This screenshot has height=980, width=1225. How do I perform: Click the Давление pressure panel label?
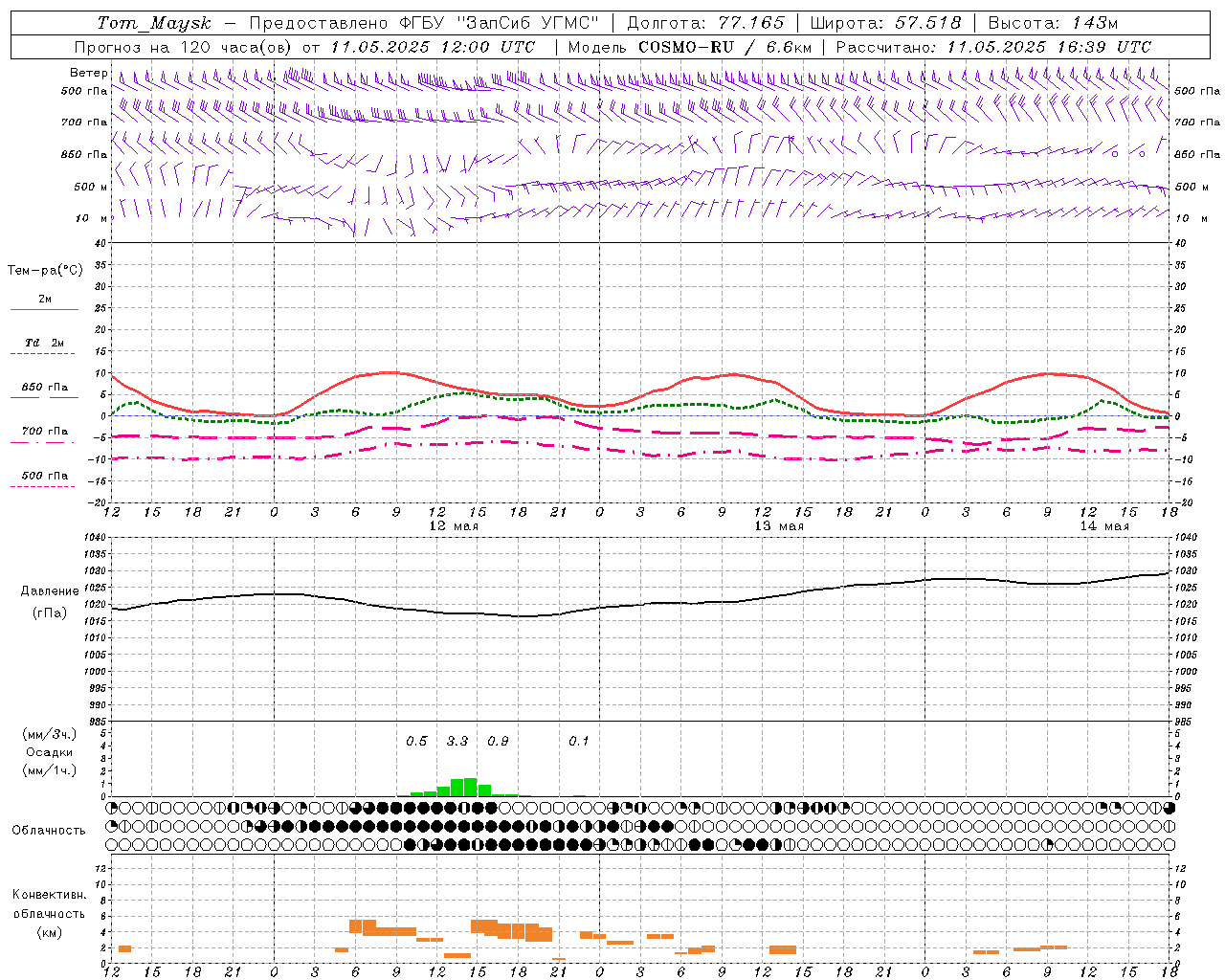coord(50,591)
